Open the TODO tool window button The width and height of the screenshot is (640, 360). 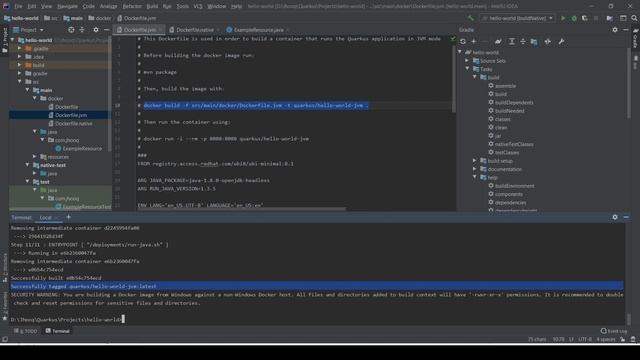point(26,331)
